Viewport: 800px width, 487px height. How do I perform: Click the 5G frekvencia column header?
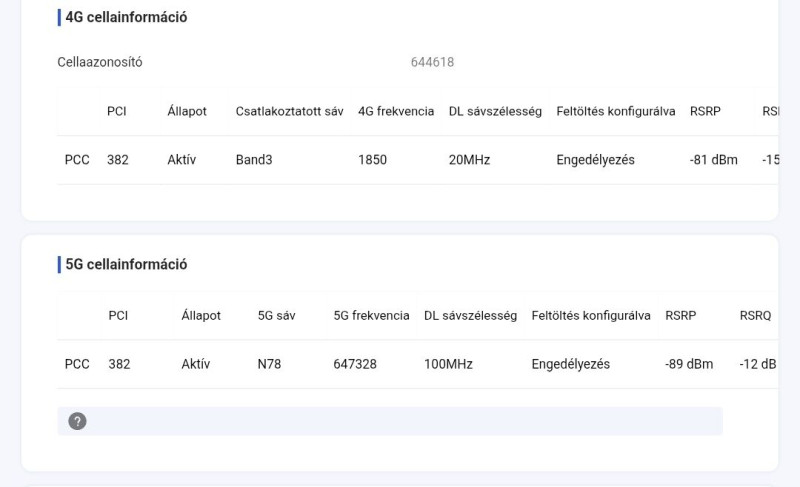(x=371, y=315)
